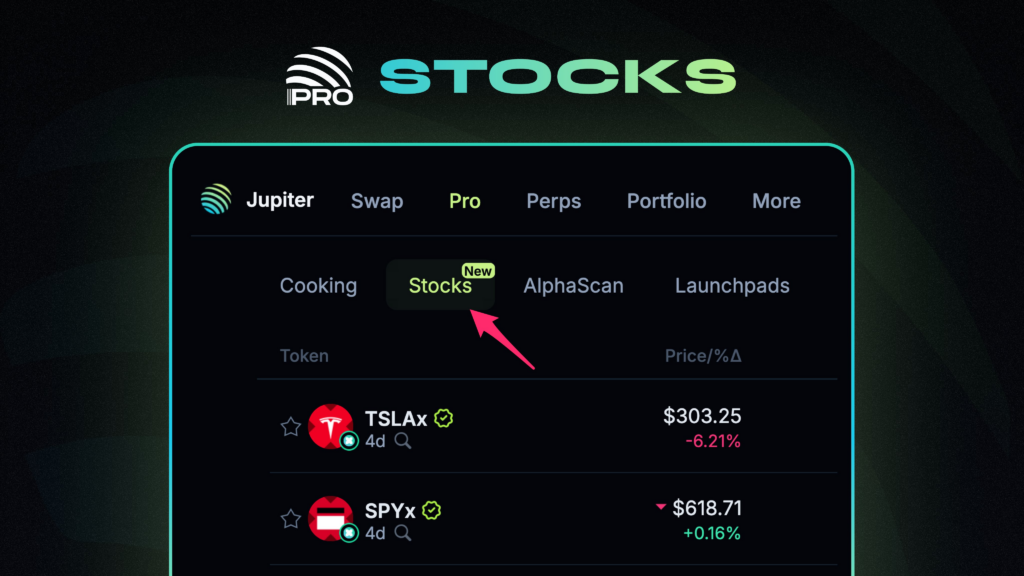Sort by the Token column header

pos(304,356)
